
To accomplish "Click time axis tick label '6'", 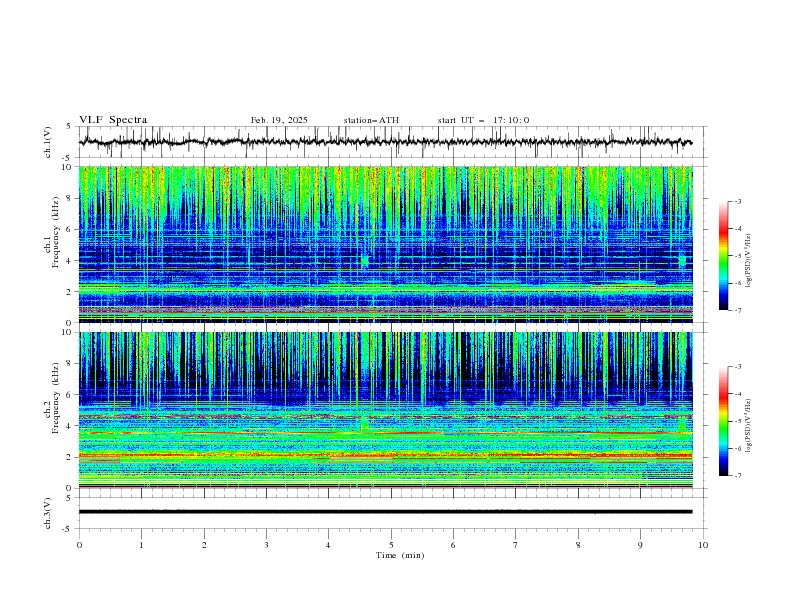I will tap(453, 545).
